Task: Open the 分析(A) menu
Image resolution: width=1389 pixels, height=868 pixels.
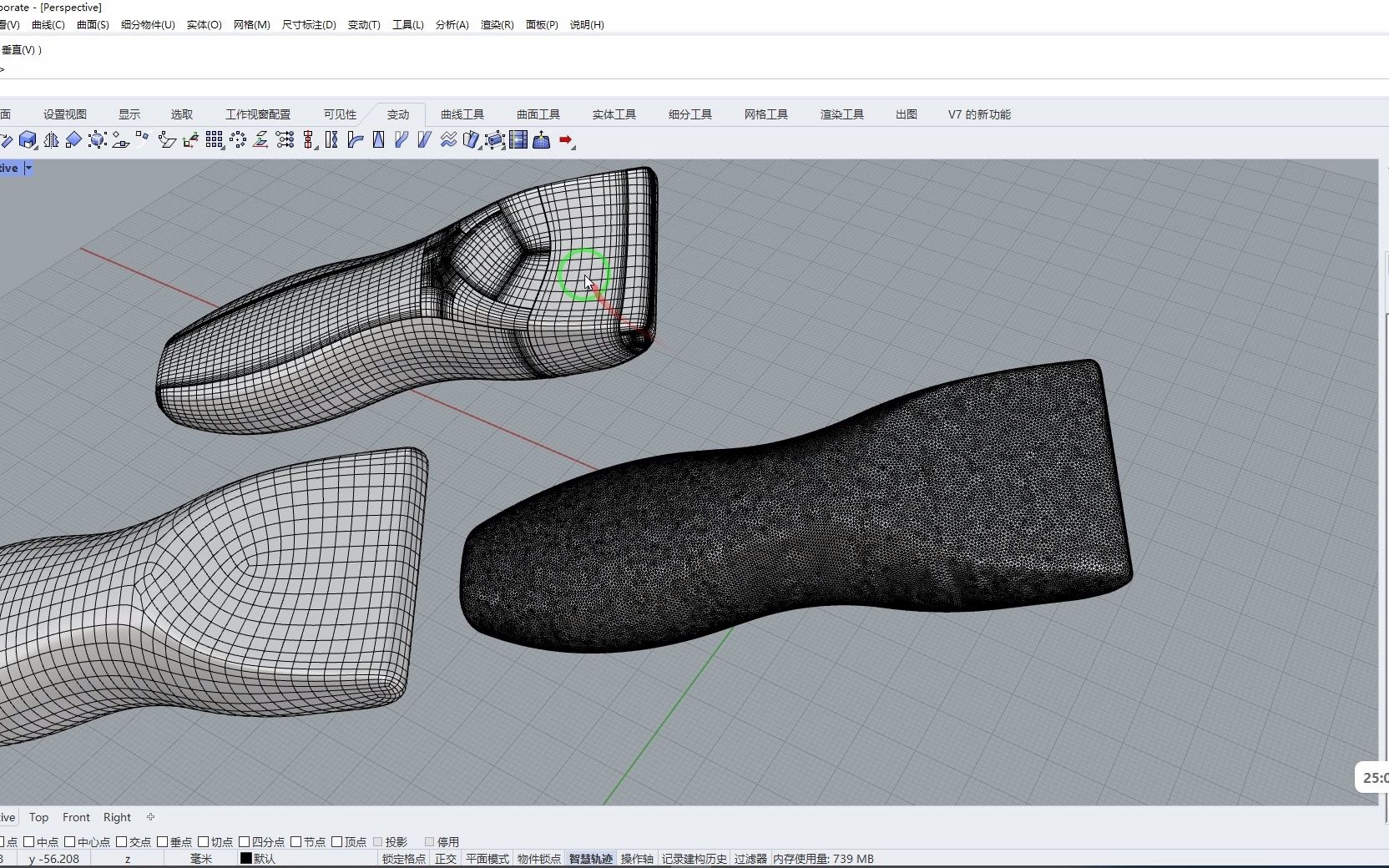Action: click(x=452, y=24)
